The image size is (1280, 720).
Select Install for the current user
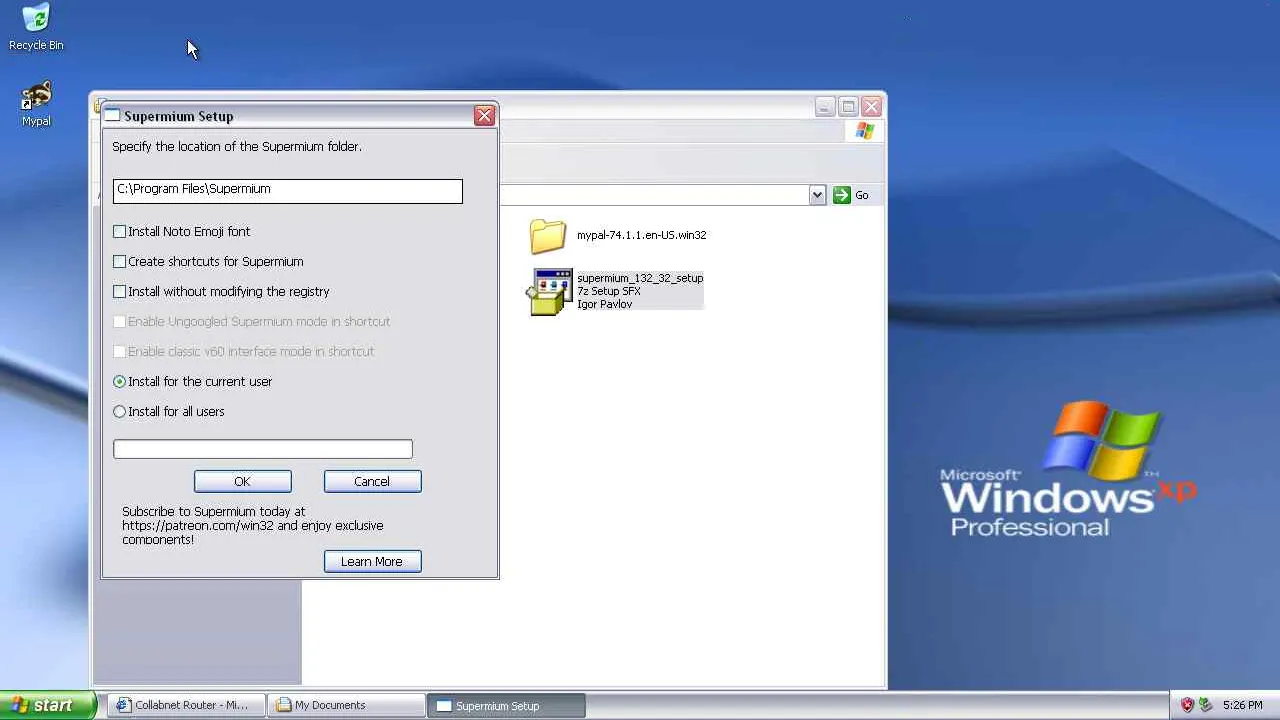point(120,381)
